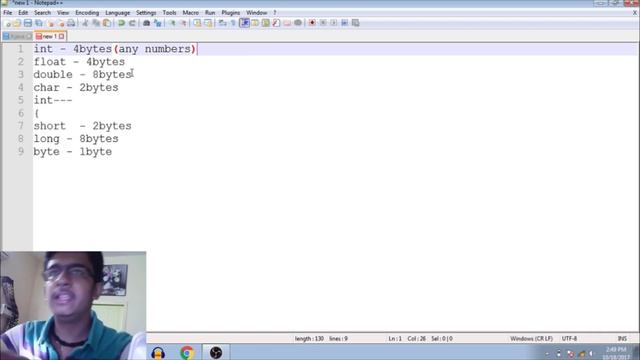This screenshot has width=640, height=360.
Task: Click the line 'float - 4bytes'
Action: tap(79, 62)
